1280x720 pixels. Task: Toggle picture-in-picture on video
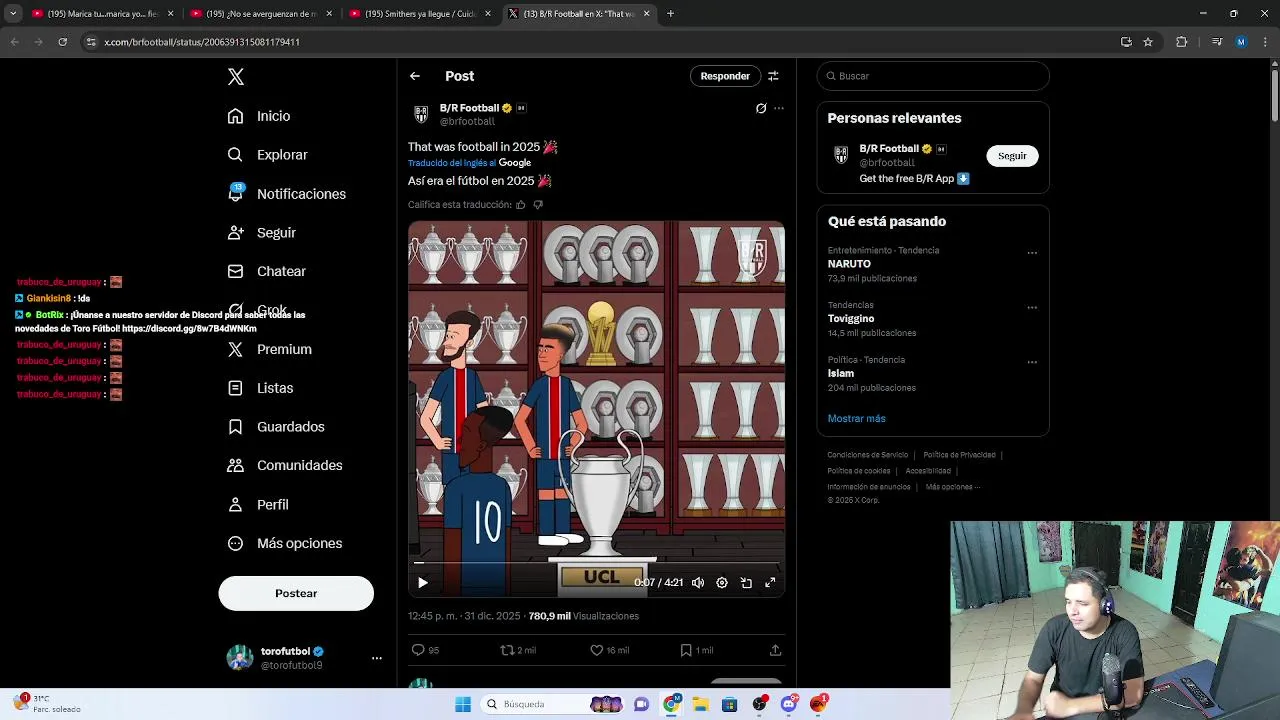coord(746,583)
